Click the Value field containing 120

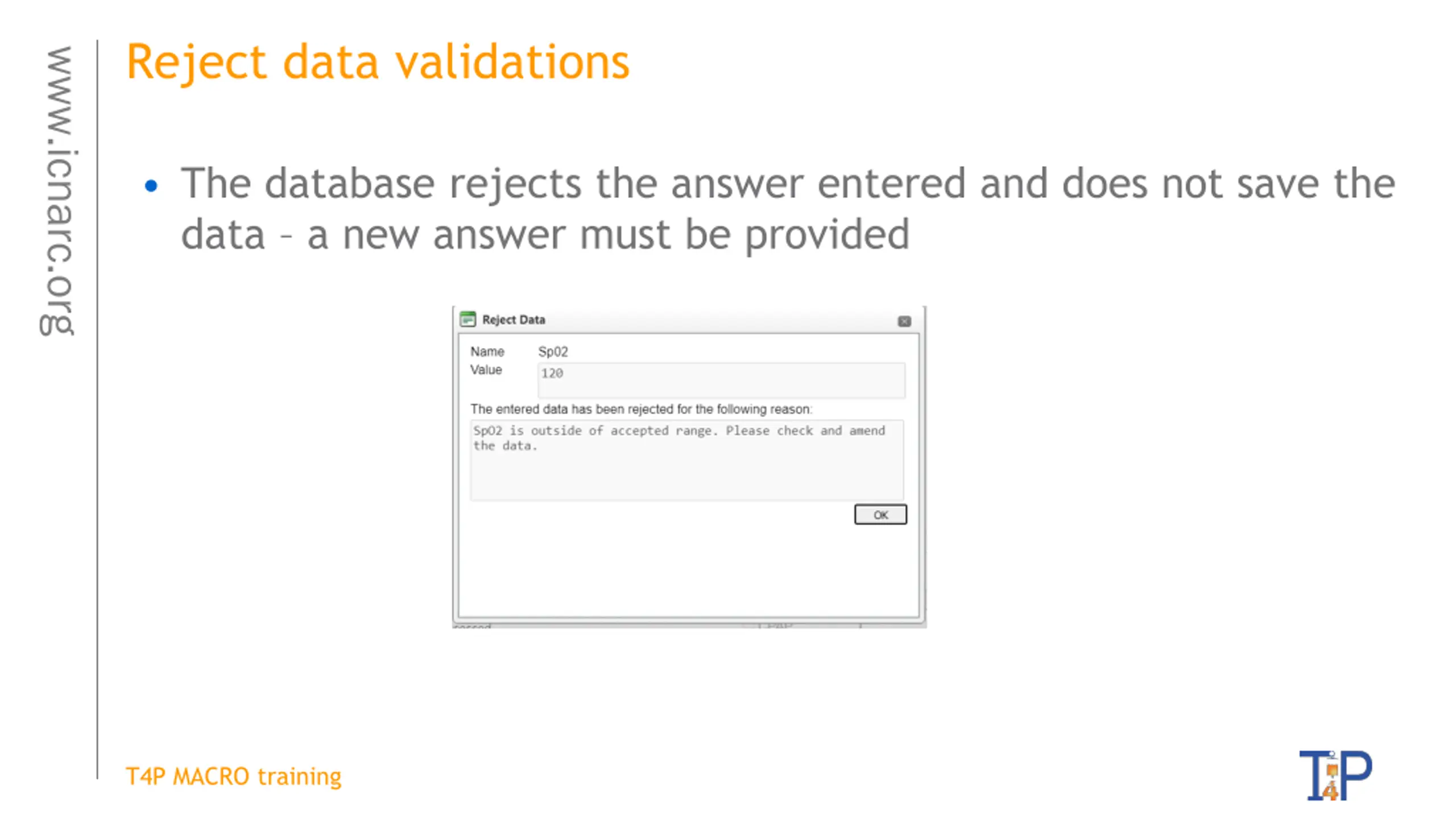(721, 380)
